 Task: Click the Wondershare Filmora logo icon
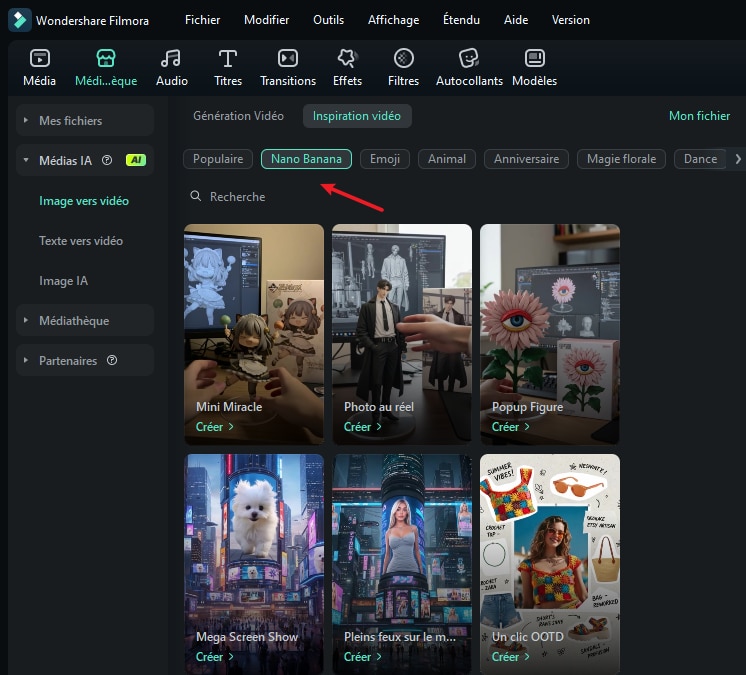coord(20,20)
